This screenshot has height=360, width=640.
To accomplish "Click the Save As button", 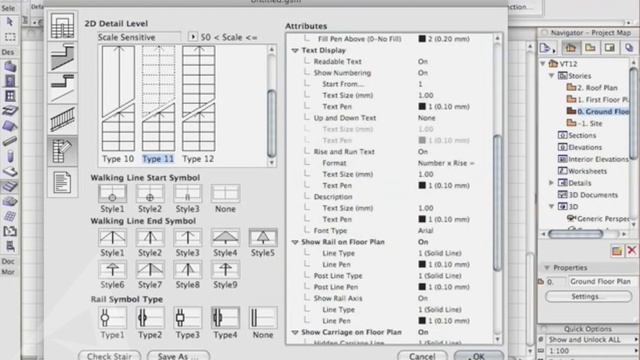I will (178, 356).
